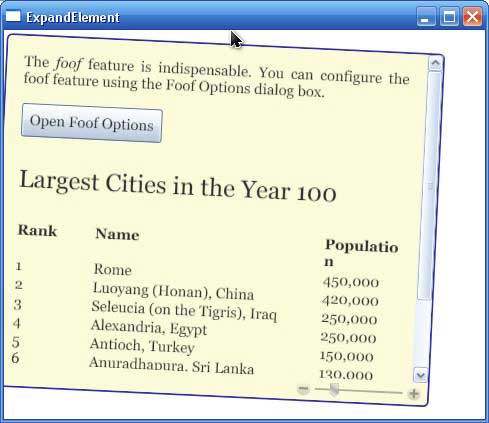489x423 pixels.
Task: Click the zoom in plus icon
Action: pos(413,394)
